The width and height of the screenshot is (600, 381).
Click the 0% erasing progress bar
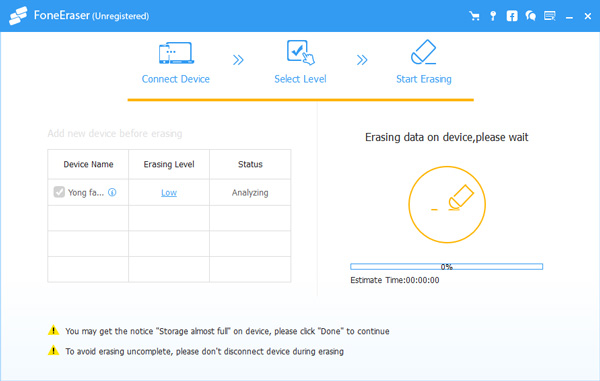click(447, 266)
